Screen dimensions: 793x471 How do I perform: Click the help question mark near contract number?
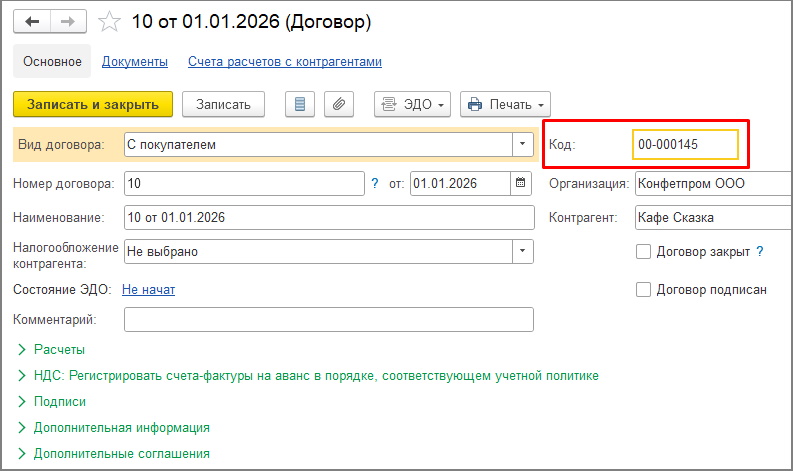375,183
